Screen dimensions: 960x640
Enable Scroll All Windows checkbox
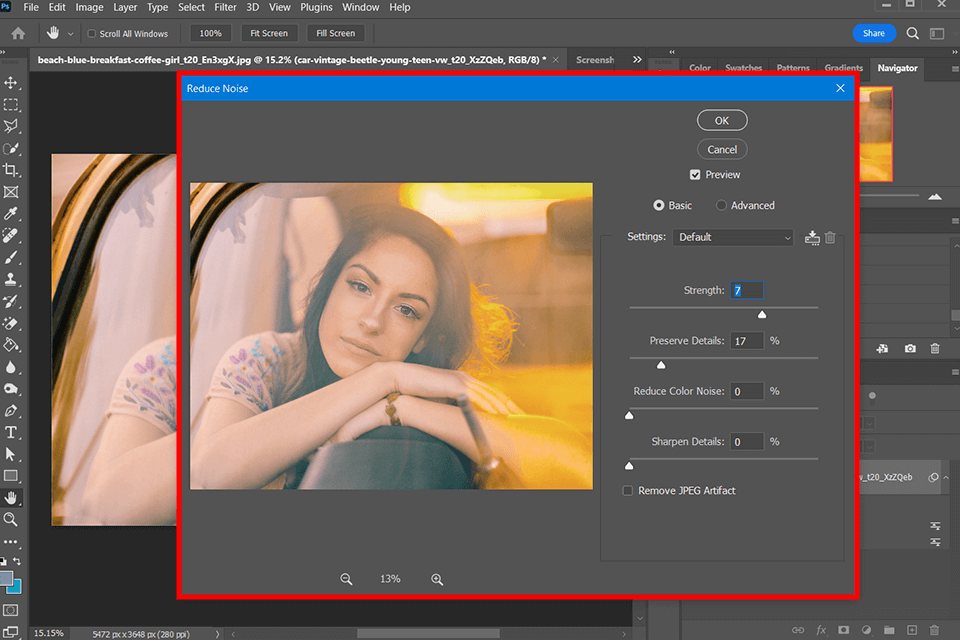(92, 34)
